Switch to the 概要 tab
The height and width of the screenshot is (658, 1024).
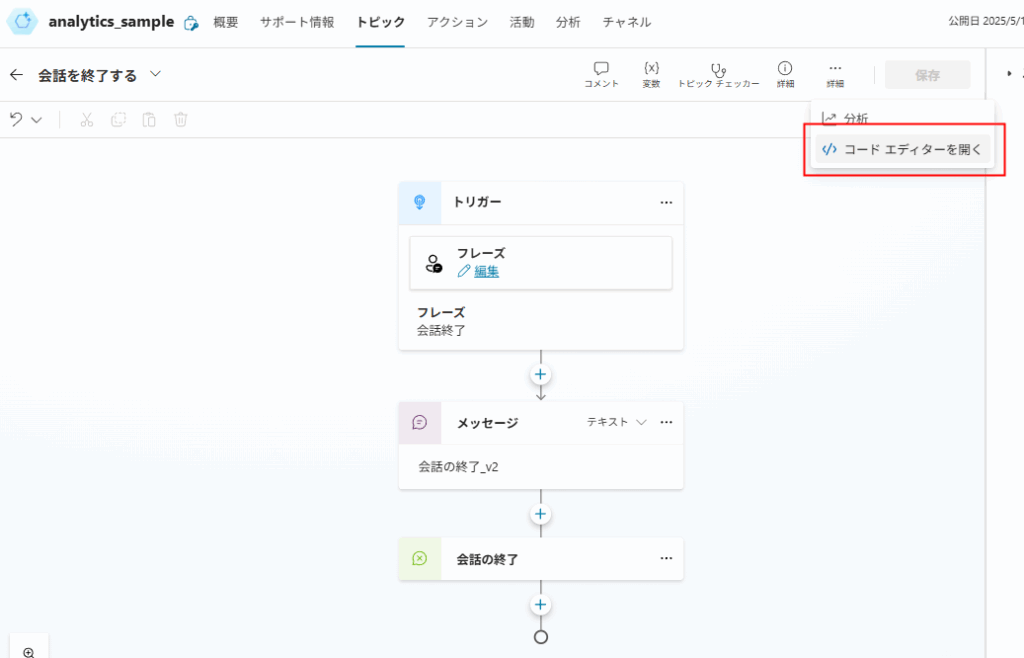pos(225,22)
